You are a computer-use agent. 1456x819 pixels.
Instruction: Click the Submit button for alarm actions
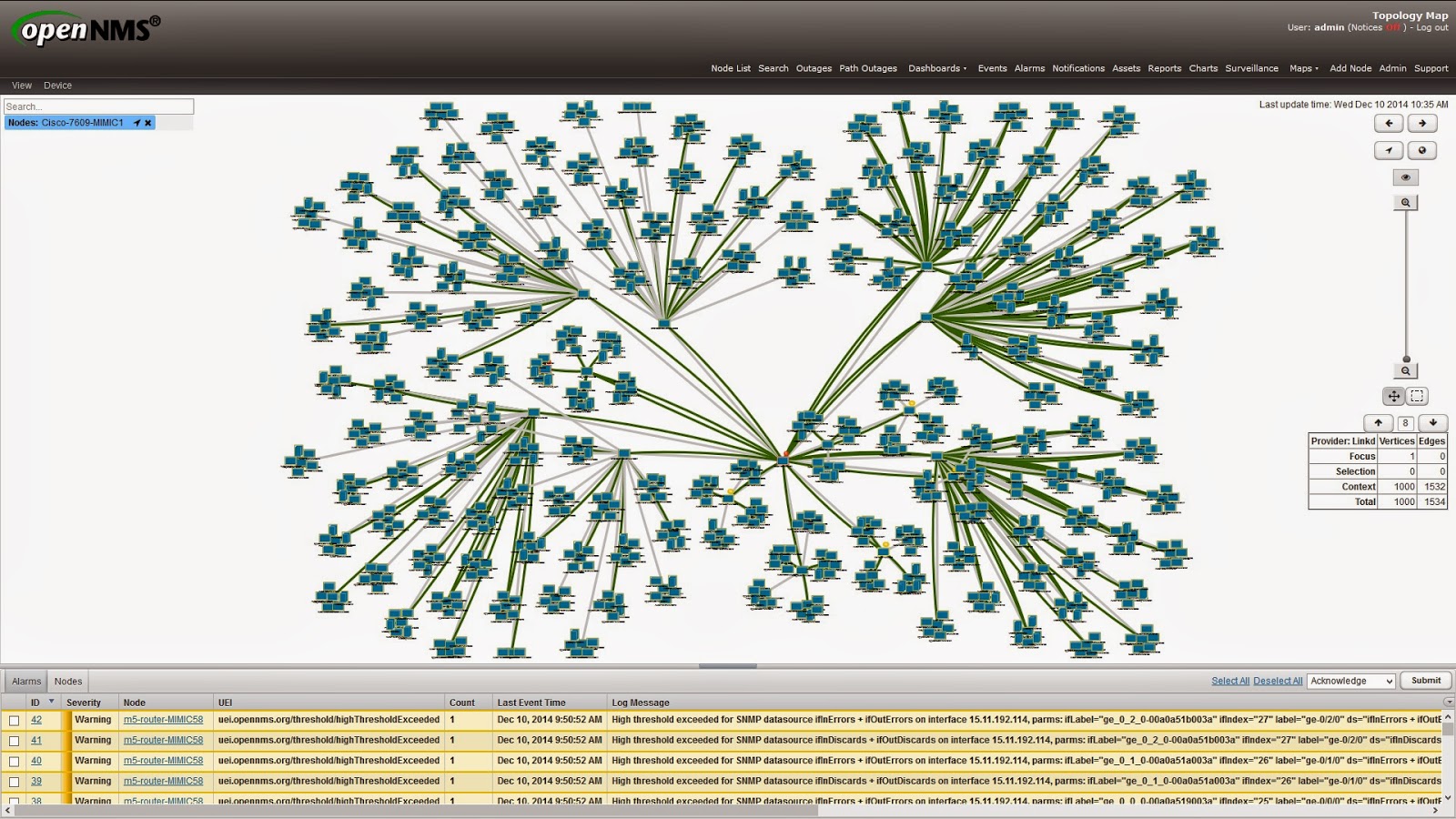click(1424, 680)
